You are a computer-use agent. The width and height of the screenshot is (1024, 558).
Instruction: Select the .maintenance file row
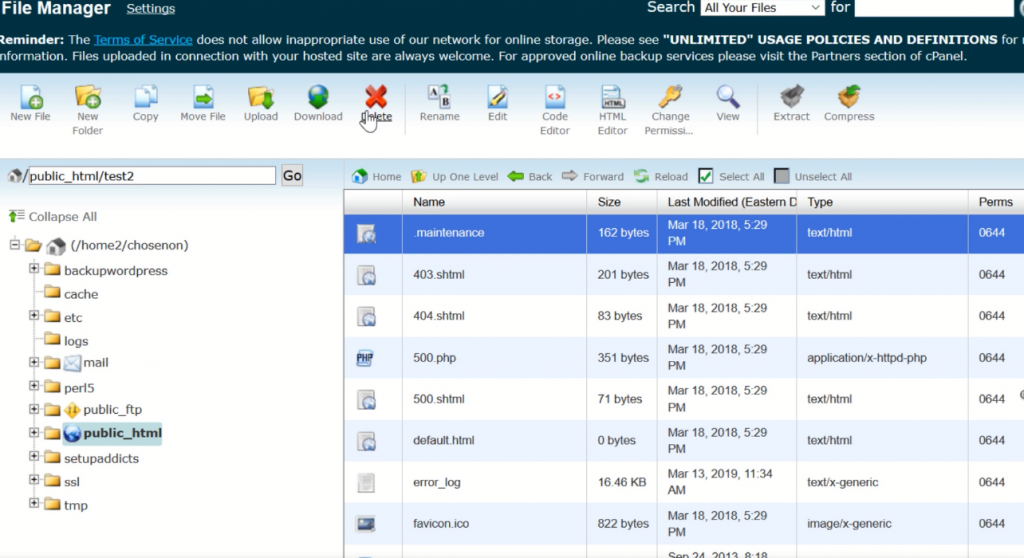click(x=684, y=233)
